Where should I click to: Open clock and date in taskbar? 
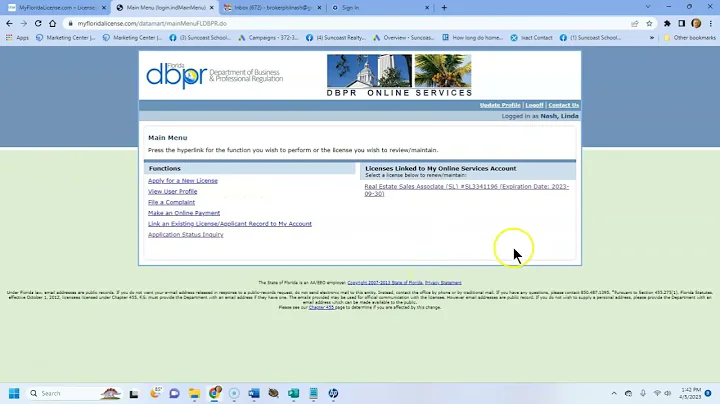690,393
